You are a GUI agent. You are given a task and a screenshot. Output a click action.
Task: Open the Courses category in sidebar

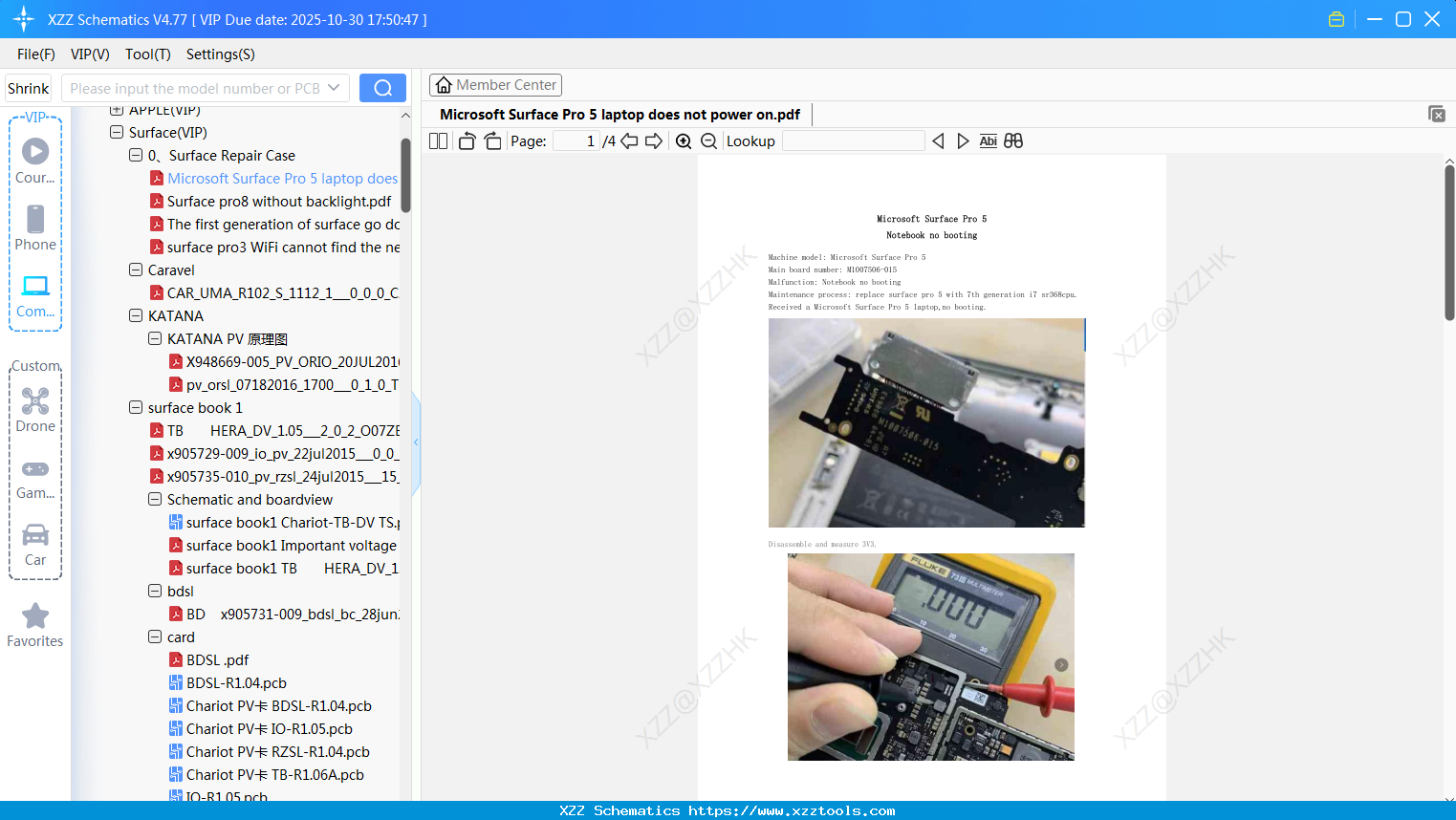click(35, 161)
